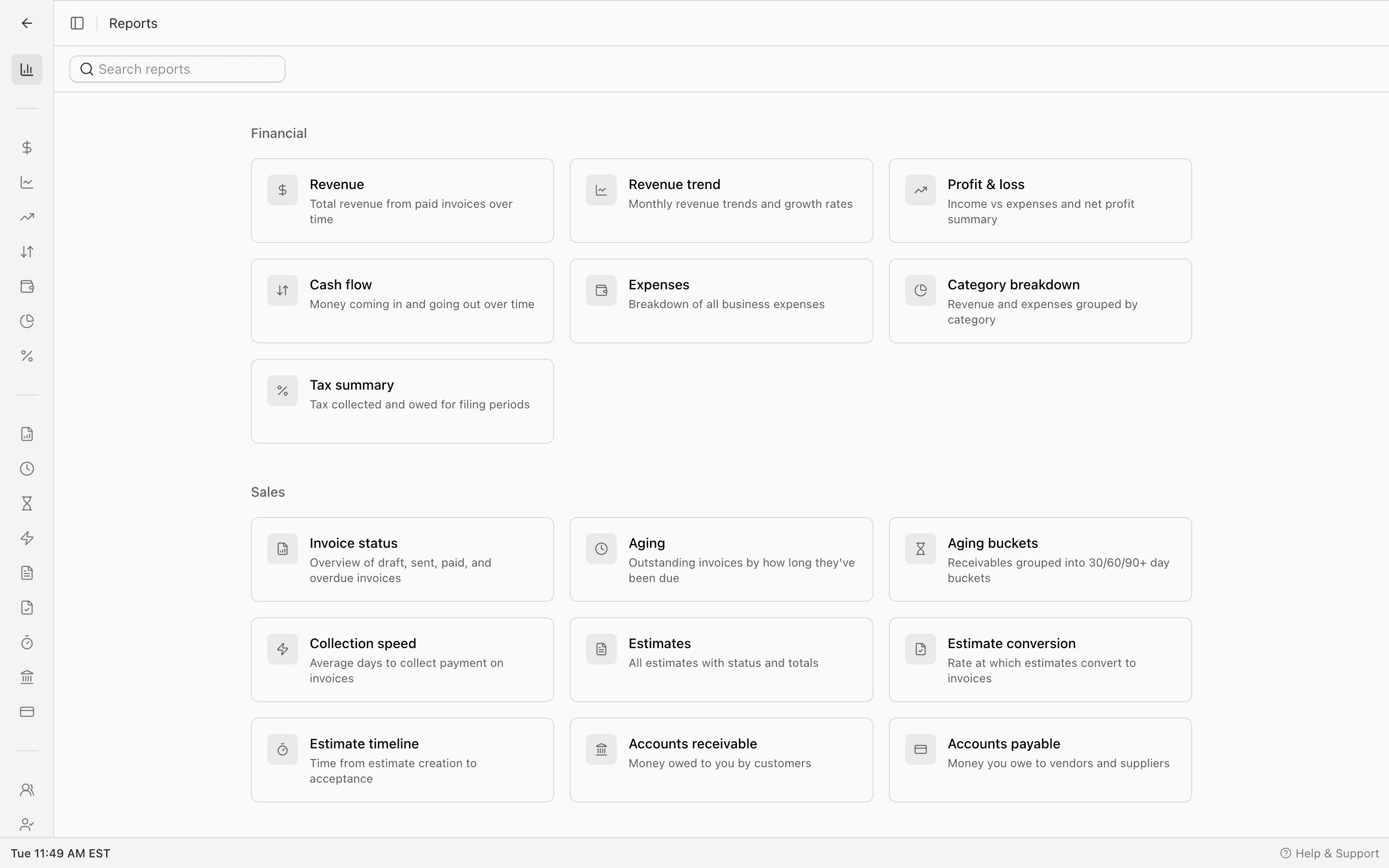Open the Accounts payable card icon in sidebar
Viewport: 1389px width, 868px height.
tap(27, 712)
